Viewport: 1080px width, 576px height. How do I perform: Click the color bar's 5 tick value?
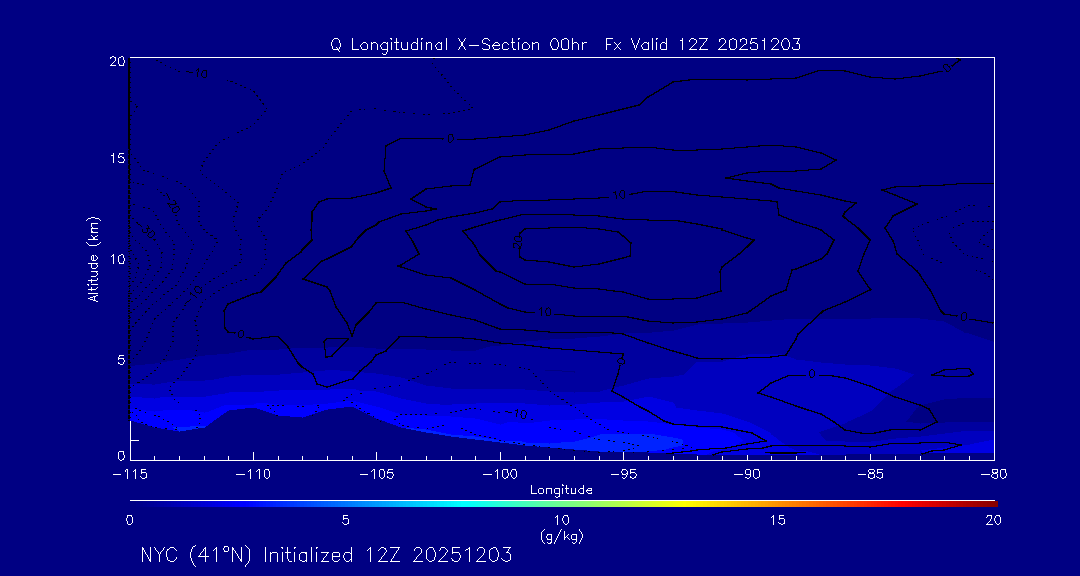tap(346, 522)
